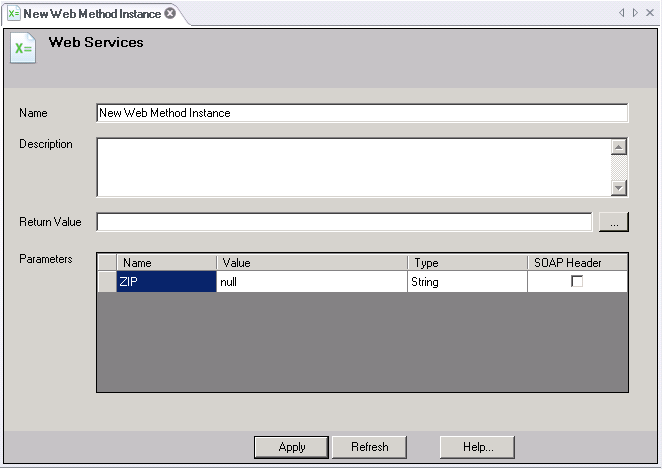Click the Return Value input field
Viewport: 662px width, 469px height.
[x=344, y=222]
